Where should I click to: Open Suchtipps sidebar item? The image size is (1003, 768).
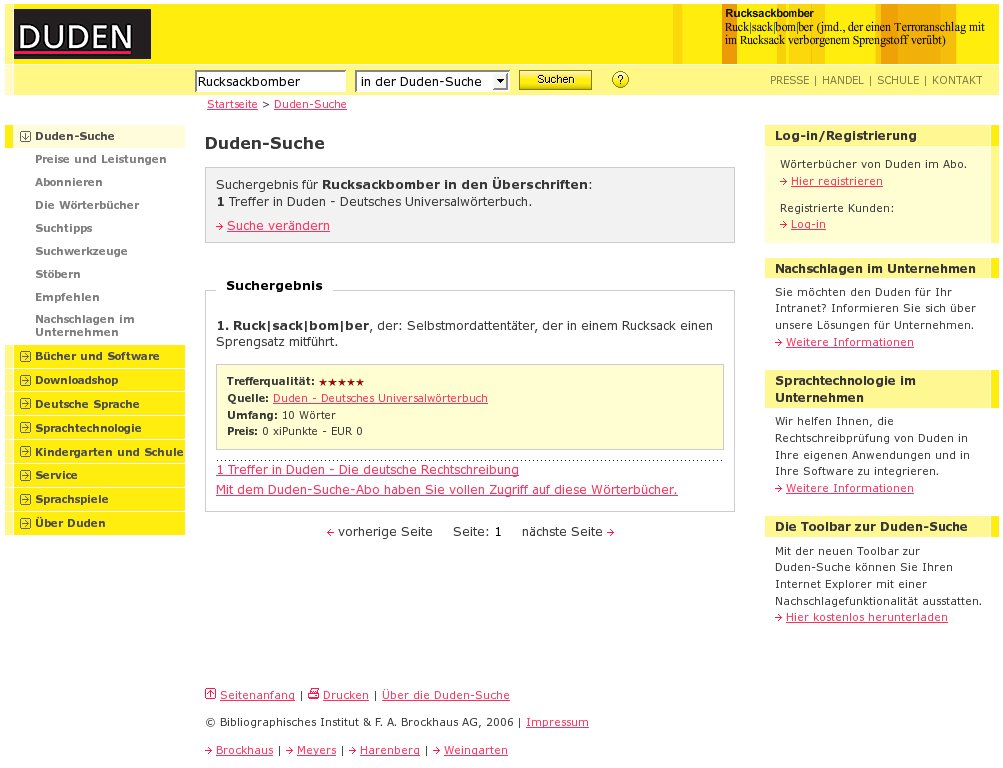(63, 228)
